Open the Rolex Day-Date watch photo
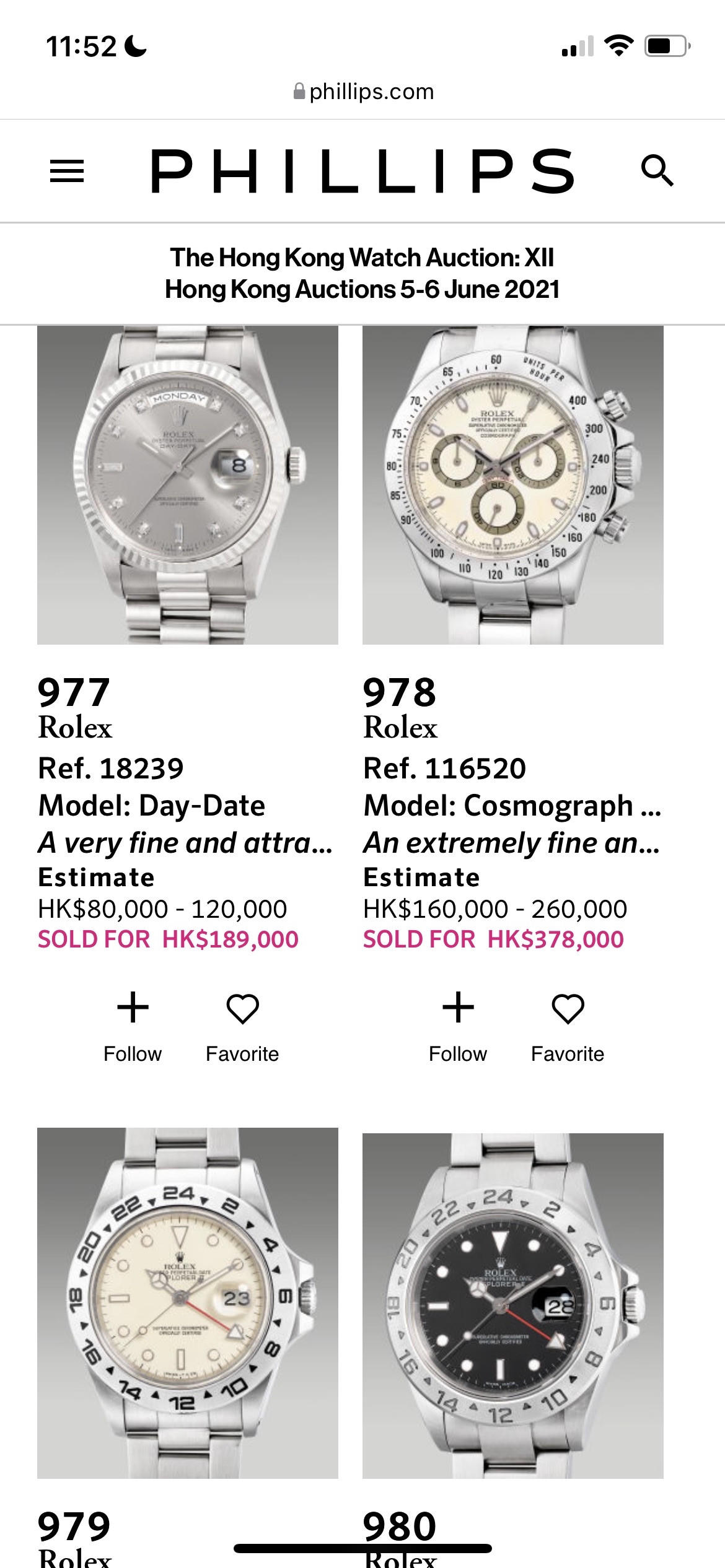 click(x=188, y=485)
